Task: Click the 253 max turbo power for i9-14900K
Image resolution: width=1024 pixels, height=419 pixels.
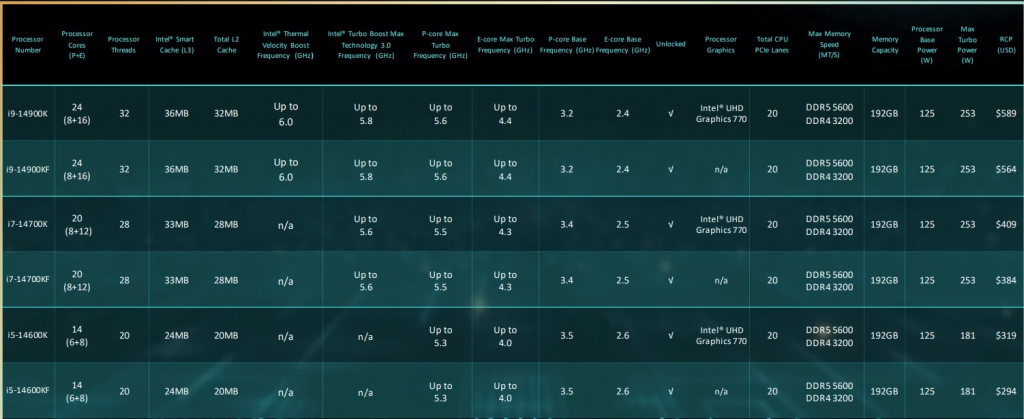Action: 968,114
